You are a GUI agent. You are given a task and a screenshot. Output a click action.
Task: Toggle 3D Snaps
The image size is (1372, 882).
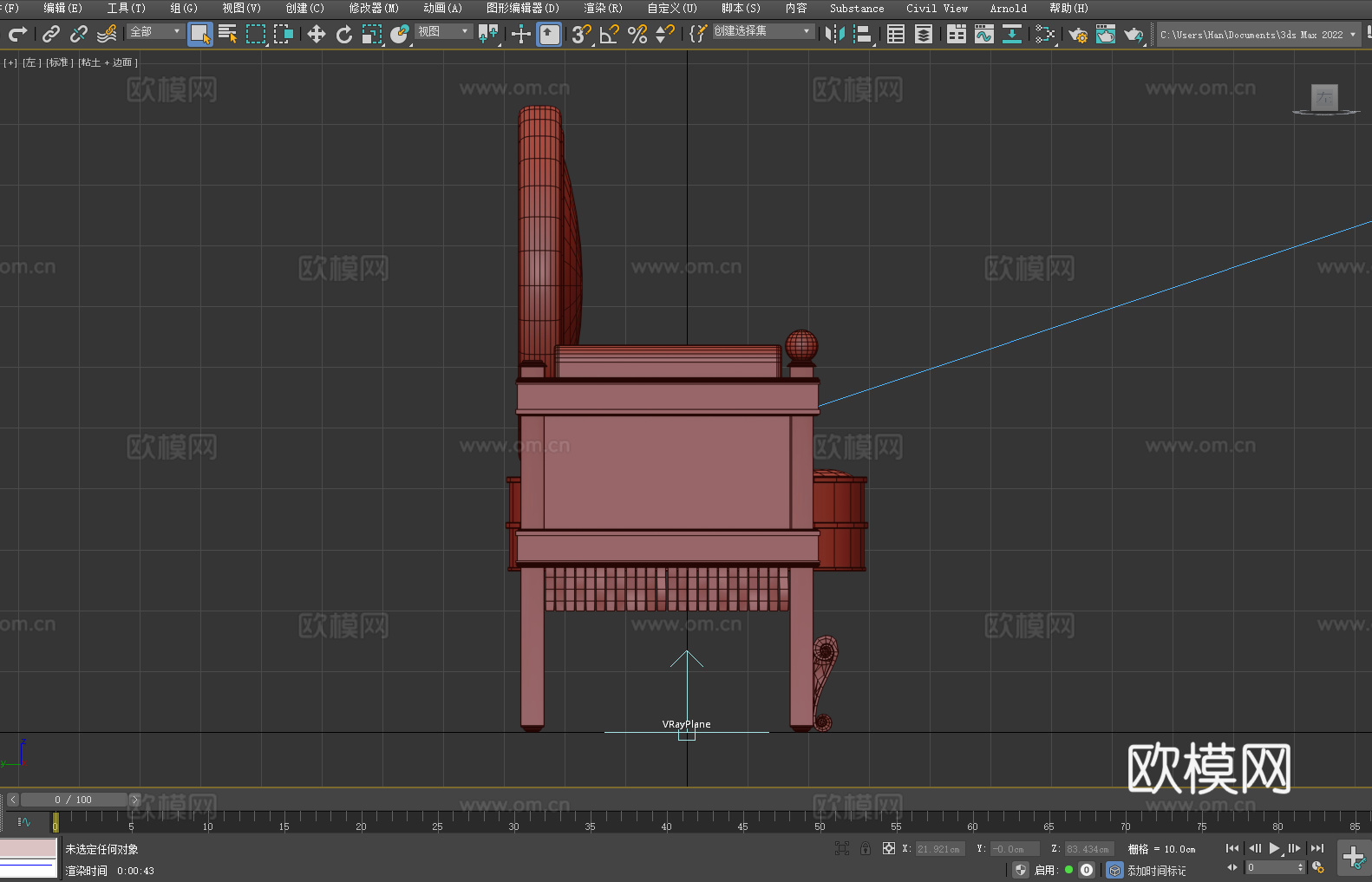[x=582, y=34]
